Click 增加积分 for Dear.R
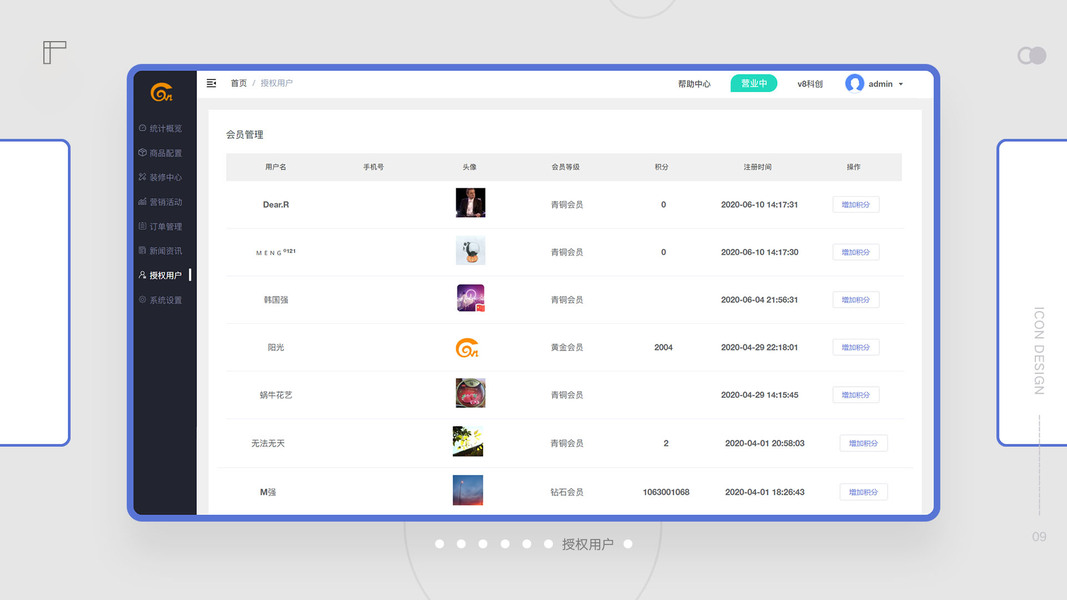 tap(855, 205)
